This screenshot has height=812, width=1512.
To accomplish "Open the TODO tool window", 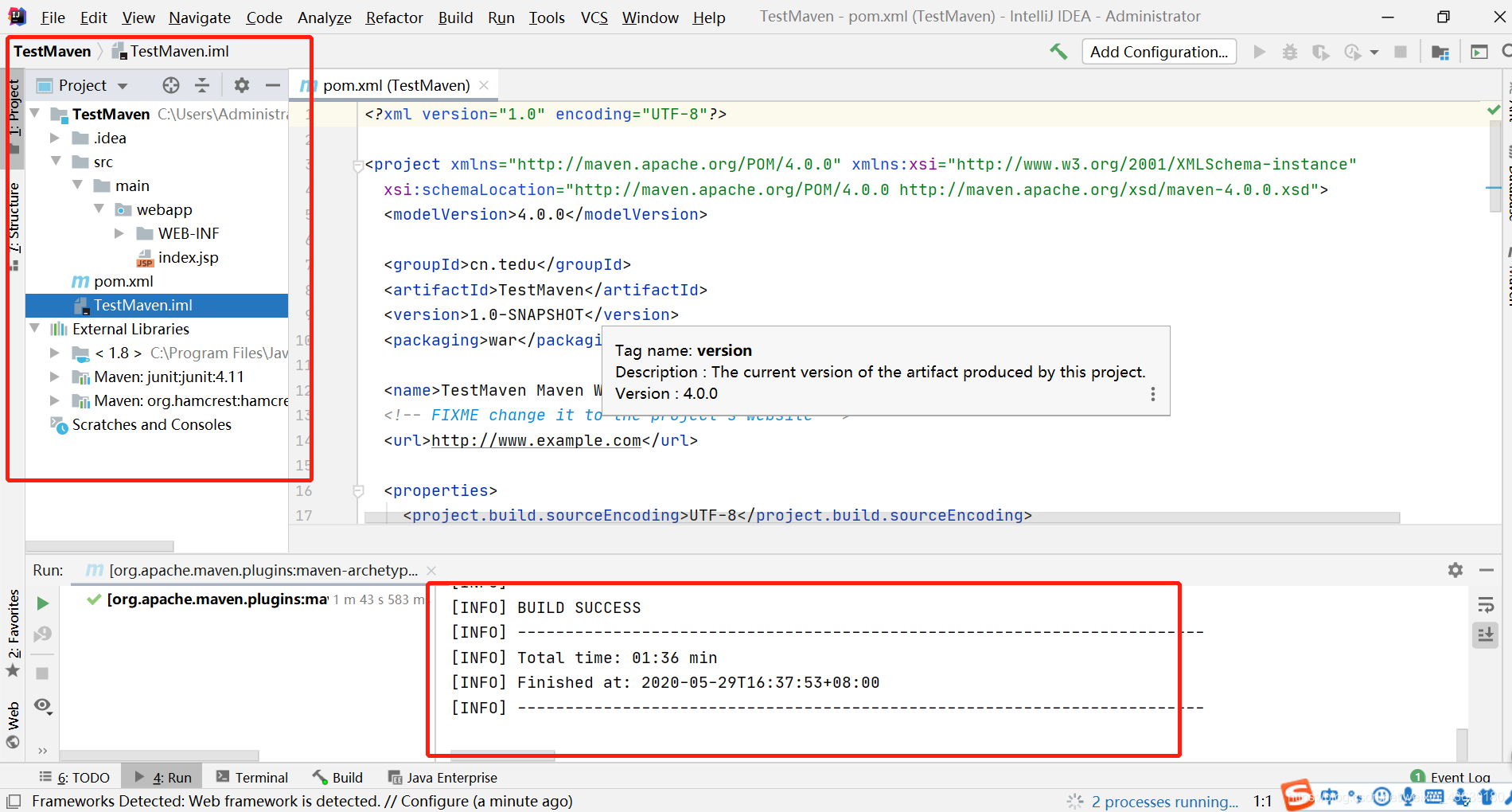I will click(x=75, y=778).
